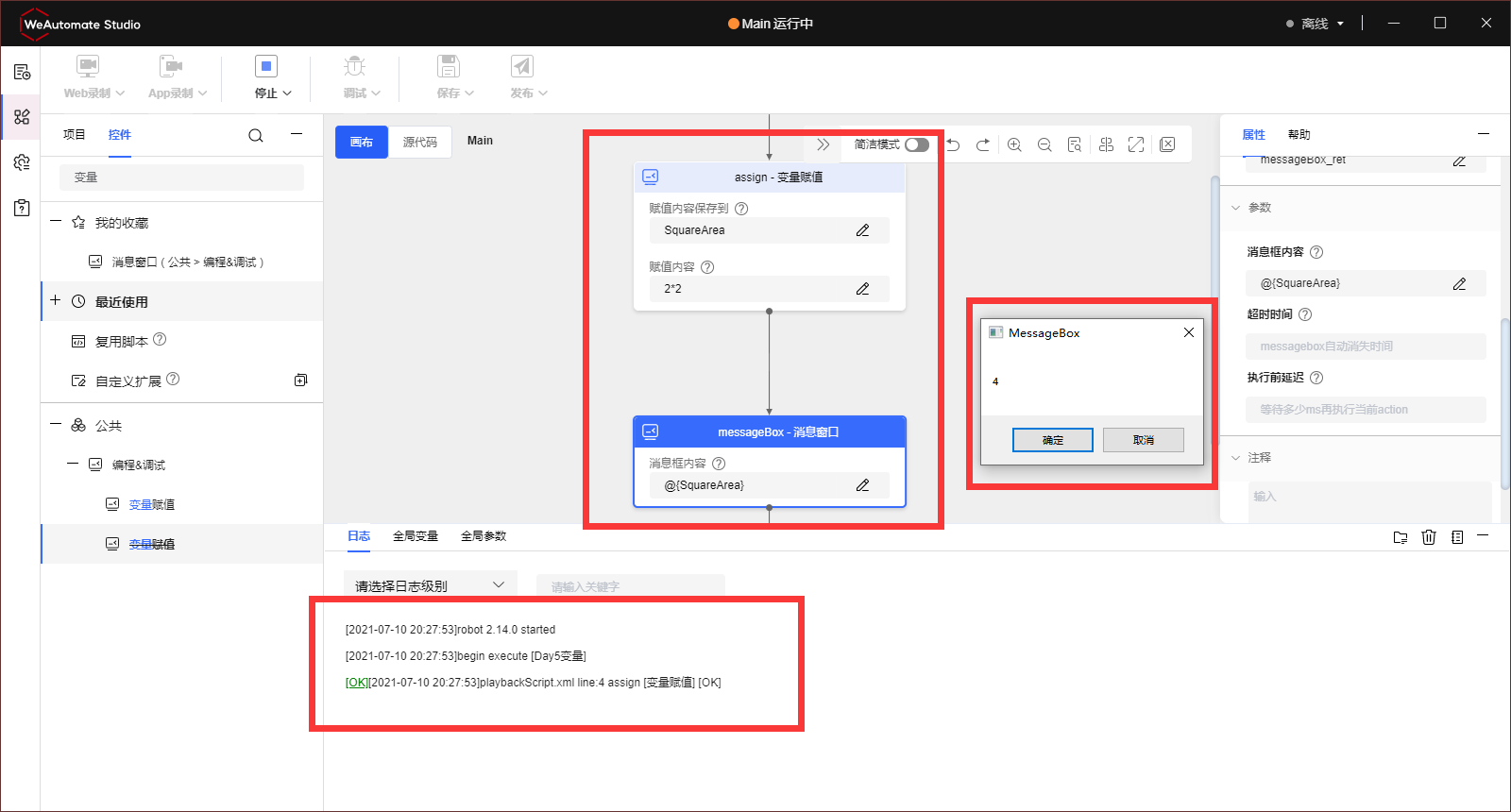Open the 帮助 tab in right panel
This screenshot has width=1511, height=812.
pyautogui.click(x=1299, y=135)
